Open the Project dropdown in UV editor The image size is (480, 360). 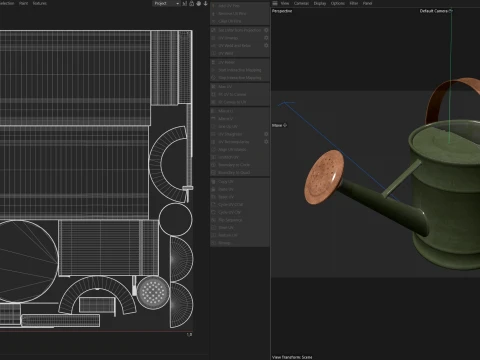click(x=166, y=3)
